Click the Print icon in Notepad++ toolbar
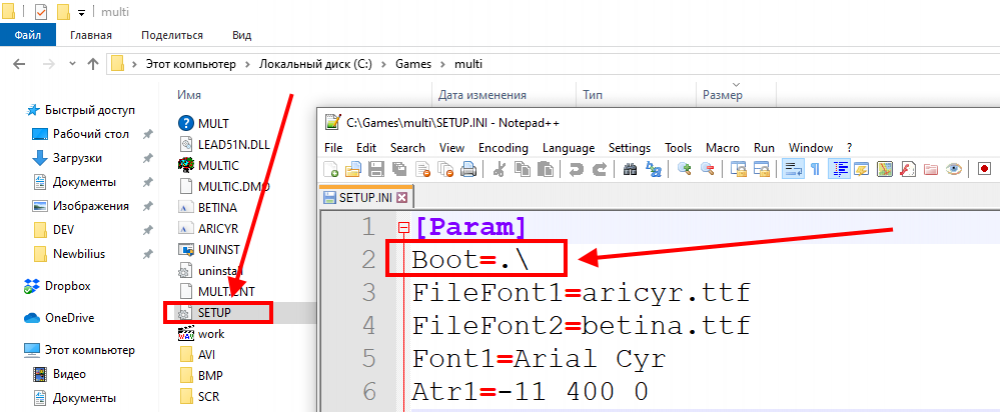The height and width of the screenshot is (412, 1000). tap(467, 169)
